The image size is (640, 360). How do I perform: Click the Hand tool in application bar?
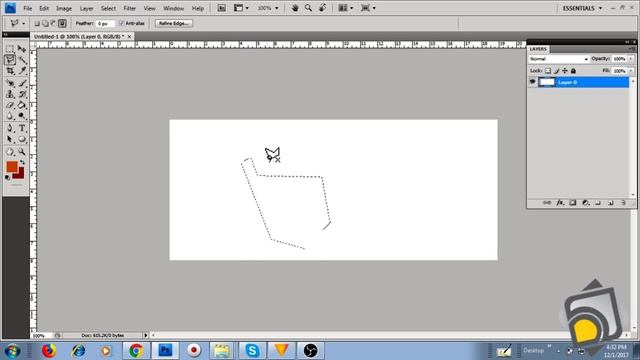[x=295, y=8]
